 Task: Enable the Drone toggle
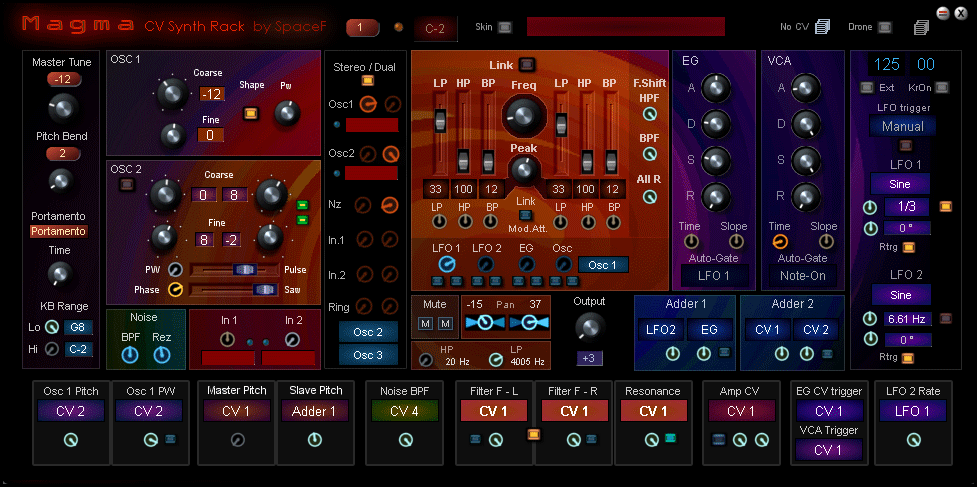pyautogui.click(x=885, y=27)
